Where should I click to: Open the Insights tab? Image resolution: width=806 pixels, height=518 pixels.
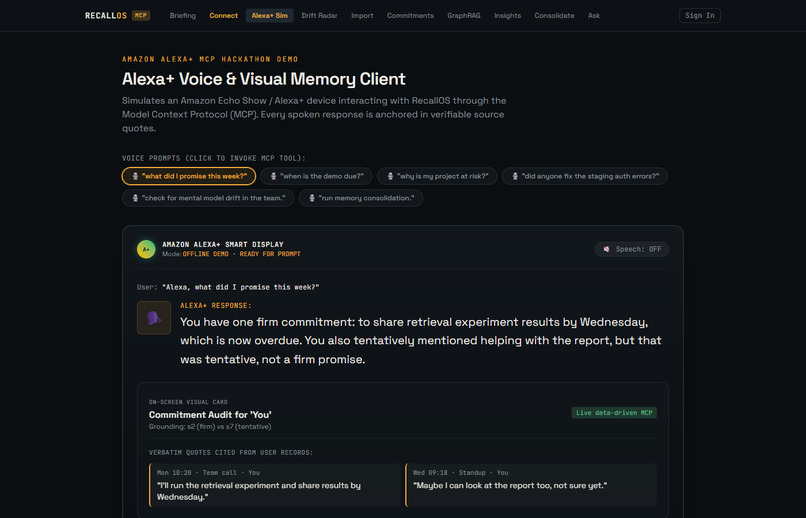507,15
